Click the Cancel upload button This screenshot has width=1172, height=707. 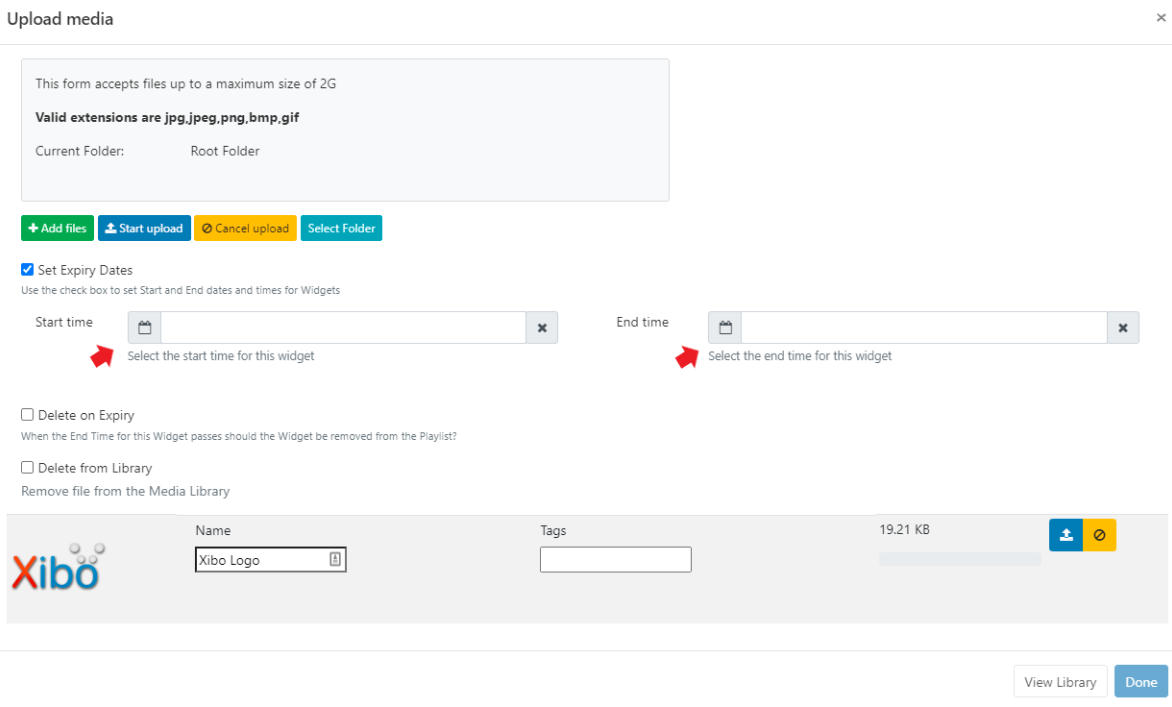(245, 229)
